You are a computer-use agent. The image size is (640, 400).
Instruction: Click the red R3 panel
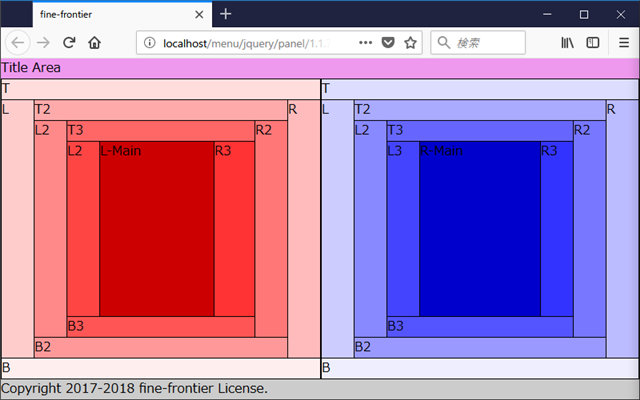(234, 229)
